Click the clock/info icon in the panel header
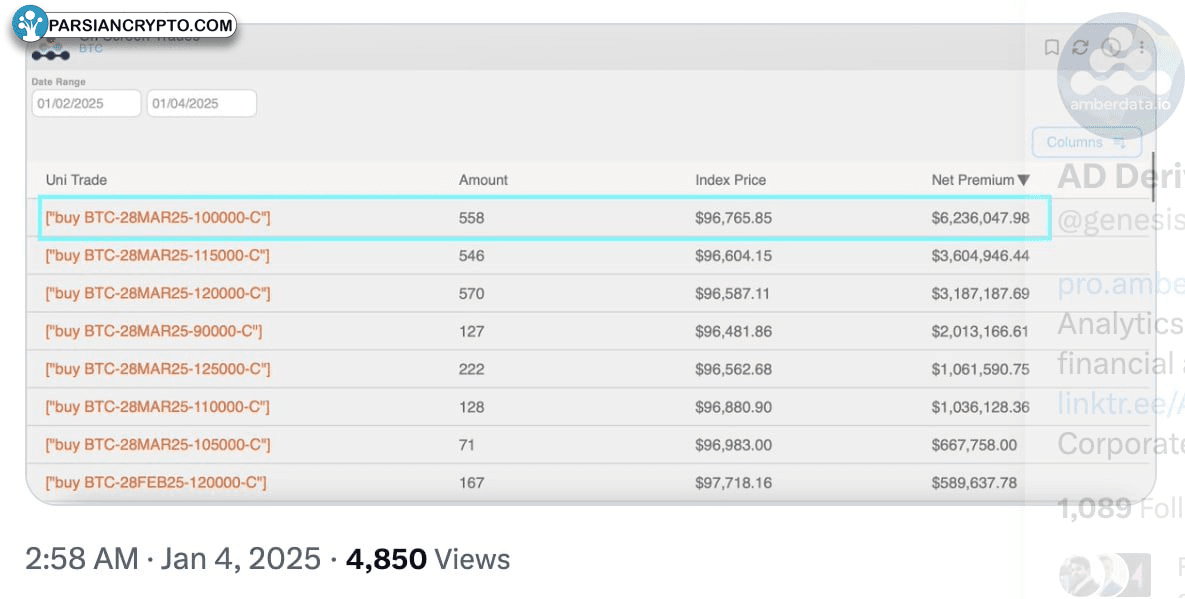This screenshot has height=599, width=1185. tap(1111, 47)
